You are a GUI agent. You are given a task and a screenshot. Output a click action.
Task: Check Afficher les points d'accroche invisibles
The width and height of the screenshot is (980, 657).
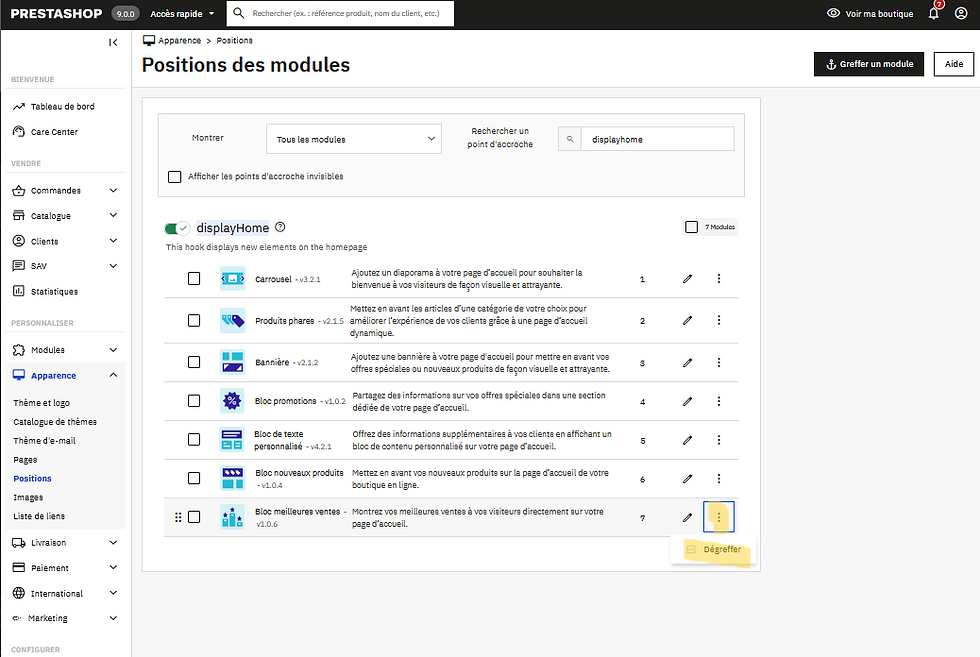[x=174, y=177]
